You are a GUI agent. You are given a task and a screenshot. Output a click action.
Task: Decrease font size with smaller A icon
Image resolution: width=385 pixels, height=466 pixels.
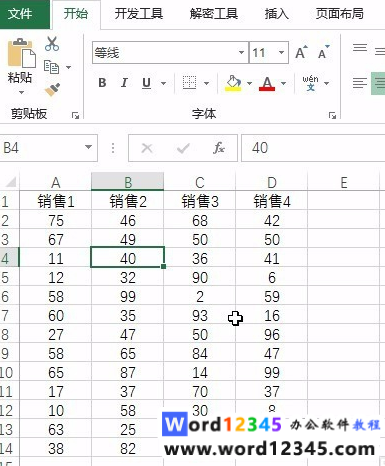pyautogui.click(x=323, y=52)
